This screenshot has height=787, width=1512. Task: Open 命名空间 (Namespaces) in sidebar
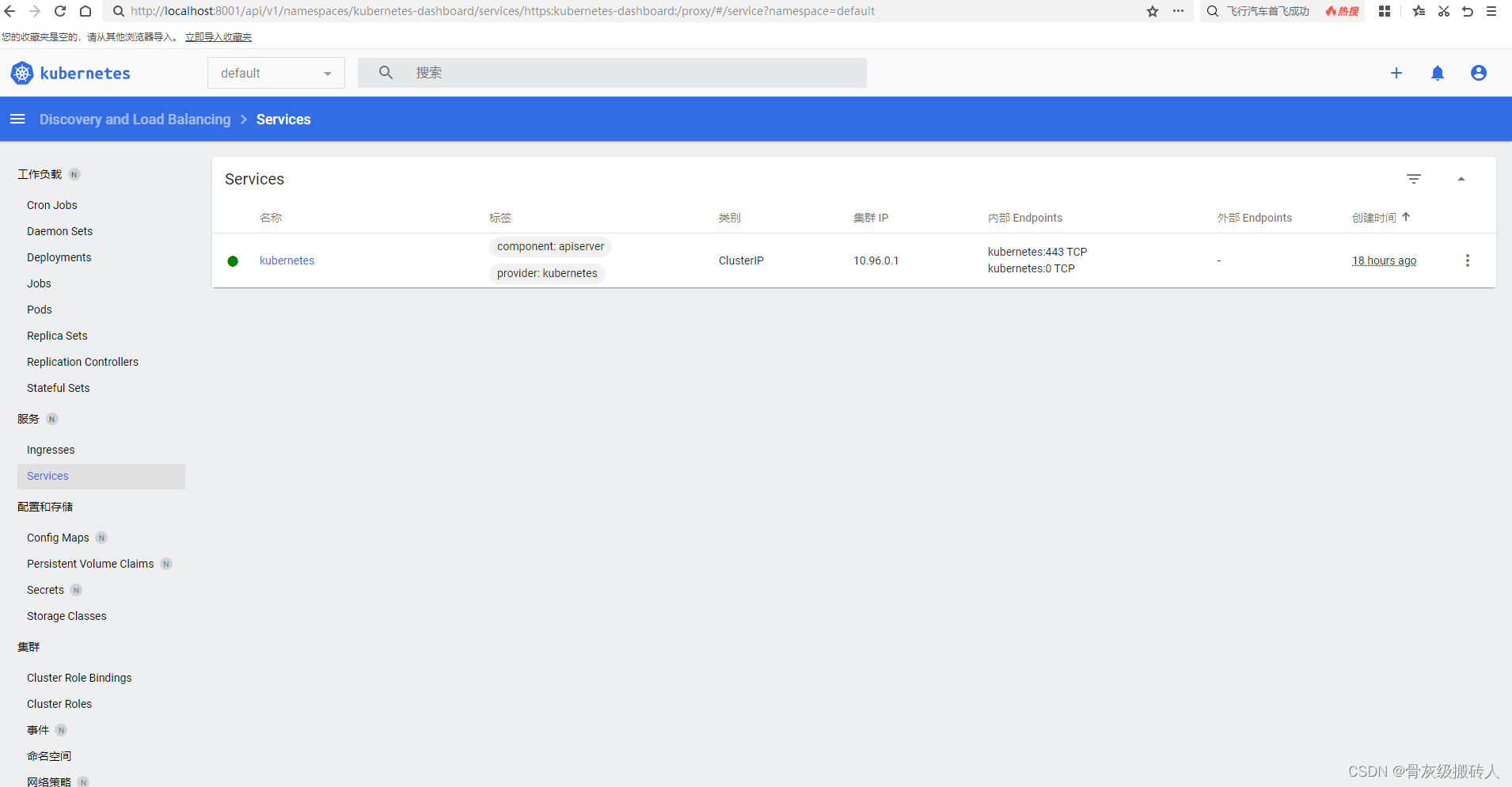coord(49,756)
